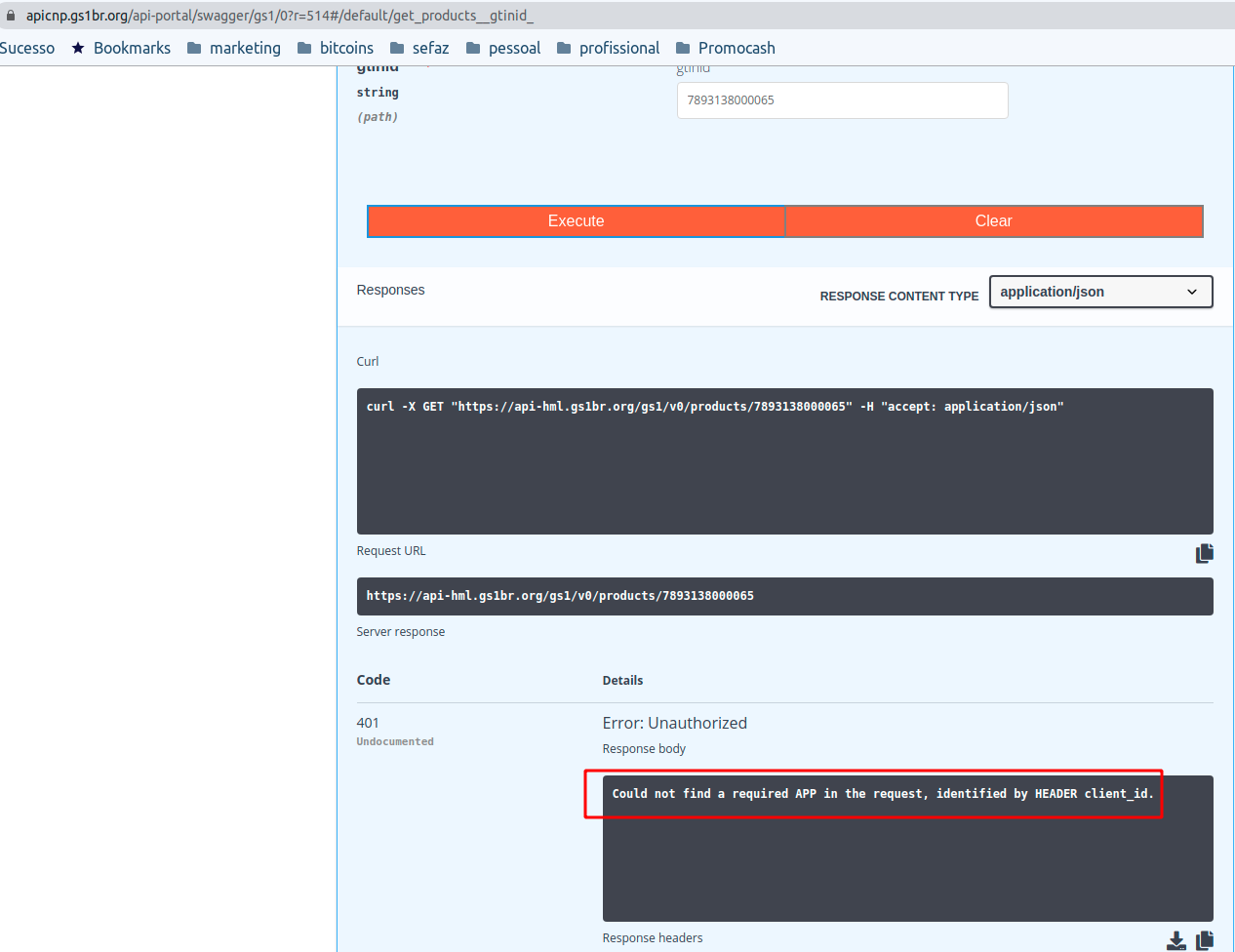Click the site security padlock icon
This screenshot has height=952, width=1235.
tap(11, 15)
